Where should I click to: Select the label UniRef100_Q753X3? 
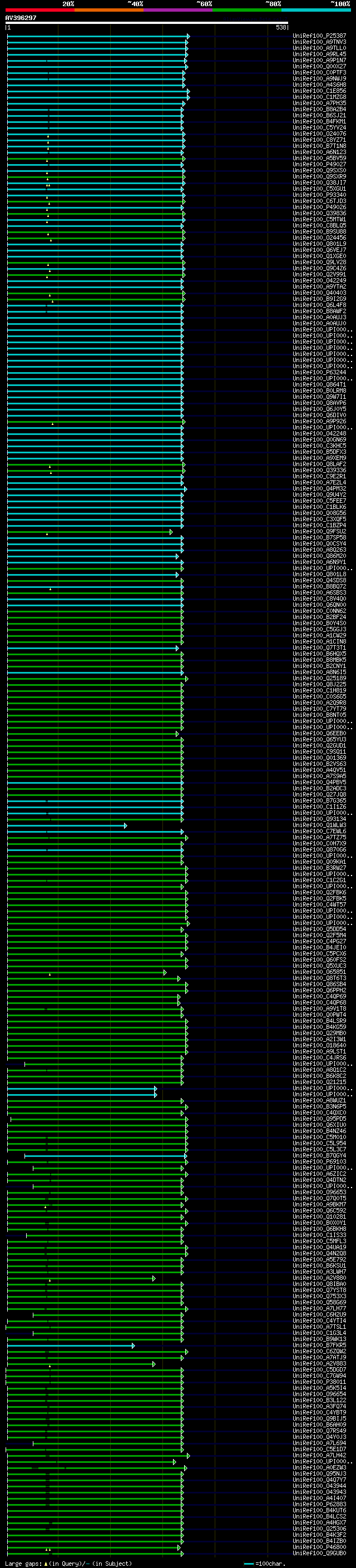[x=319, y=1296]
